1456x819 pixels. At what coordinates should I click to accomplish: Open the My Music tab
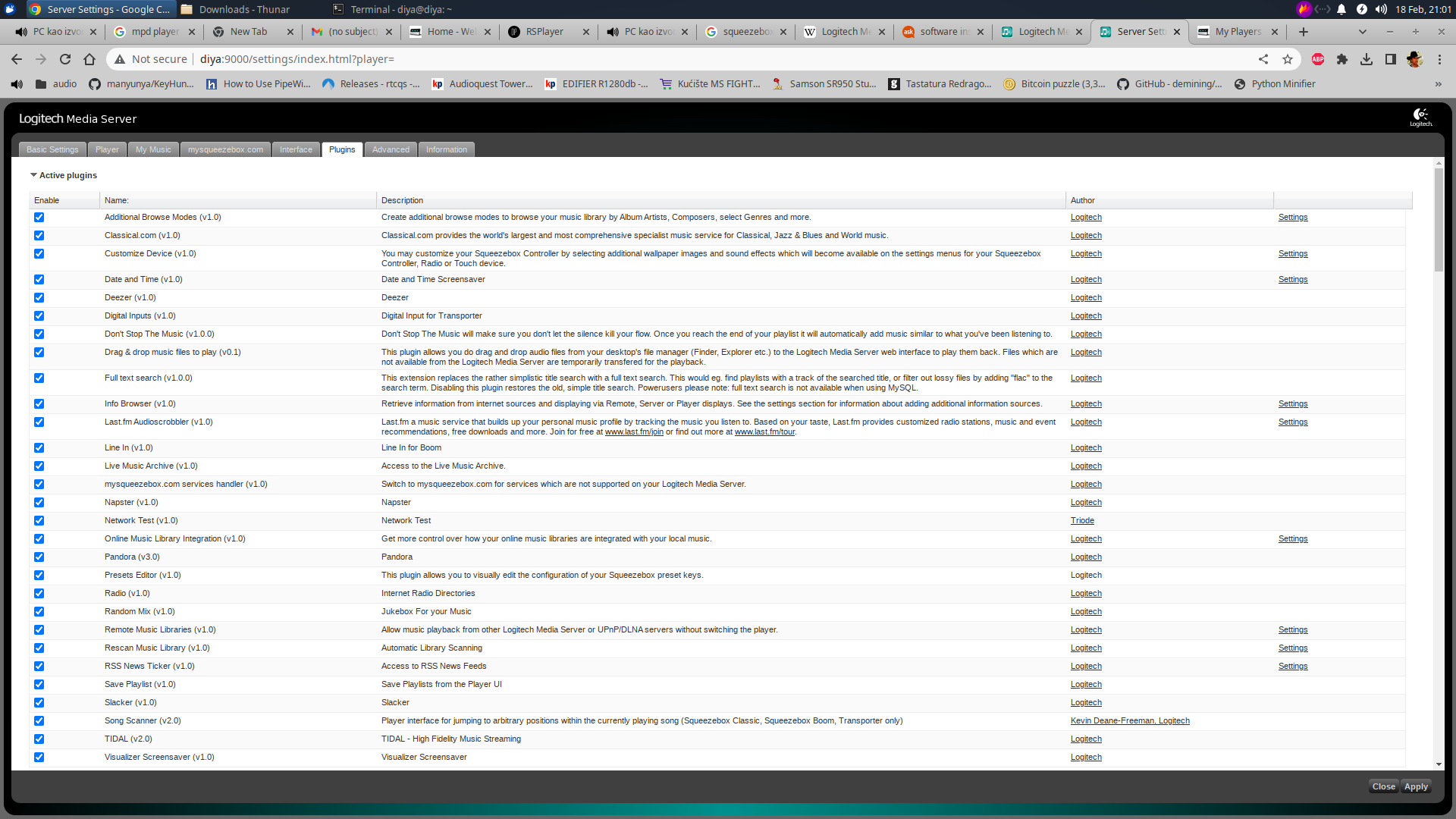(153, 149)
